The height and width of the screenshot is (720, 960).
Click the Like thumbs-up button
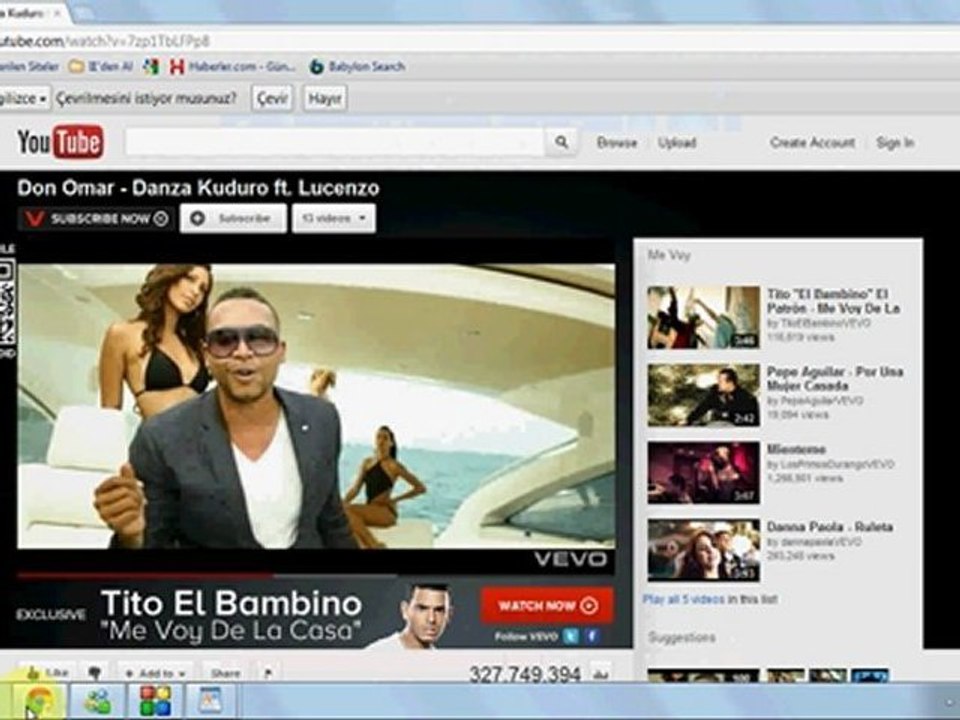tap(47, 673)
